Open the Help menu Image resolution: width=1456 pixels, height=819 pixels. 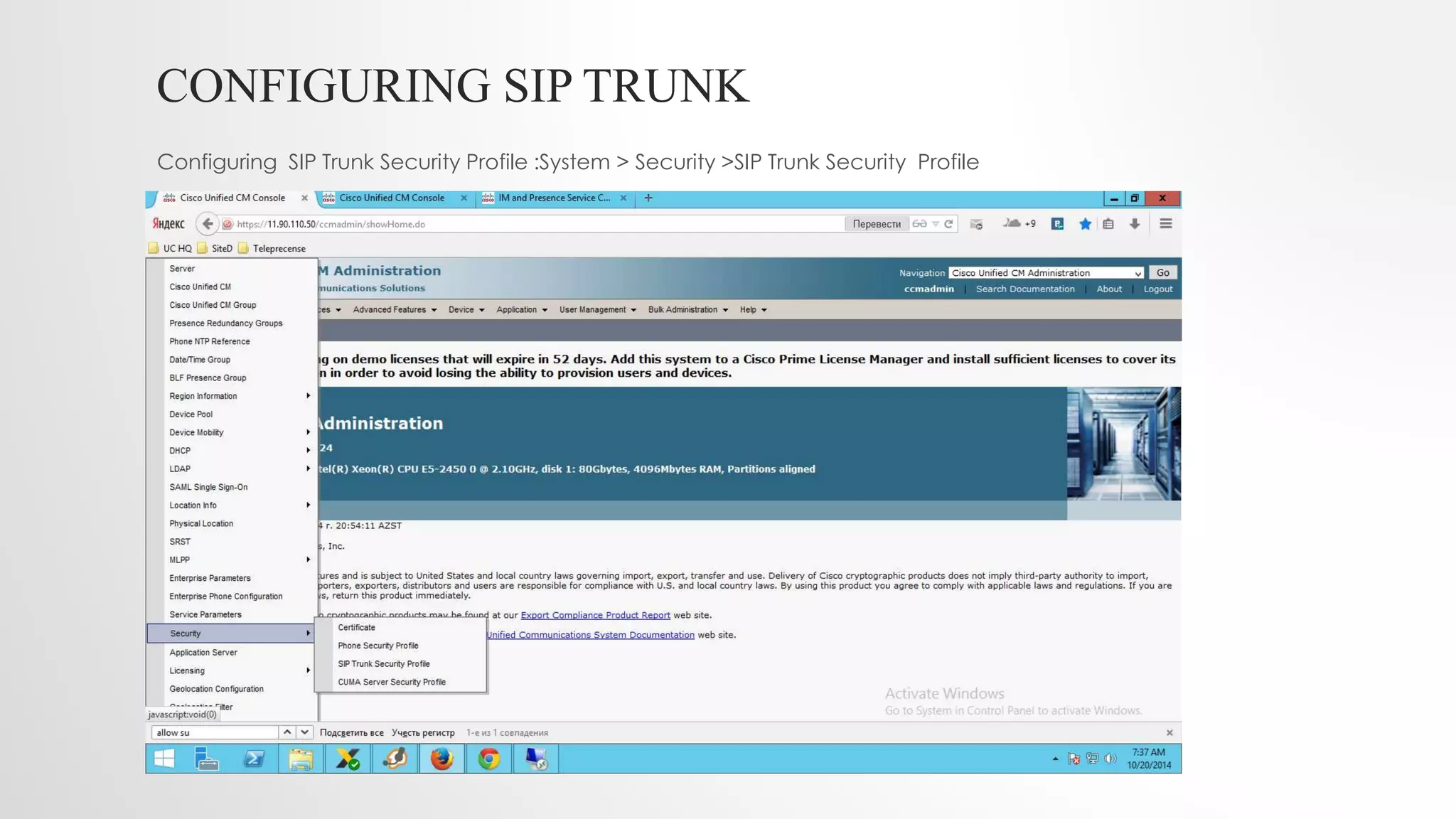tap(753, 310)
